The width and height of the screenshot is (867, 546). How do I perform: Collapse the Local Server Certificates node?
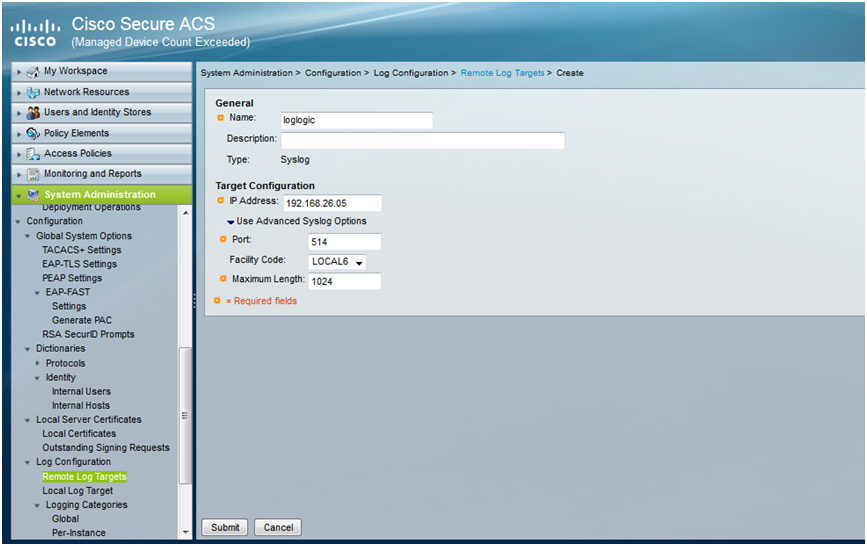[x=28, y=420]
